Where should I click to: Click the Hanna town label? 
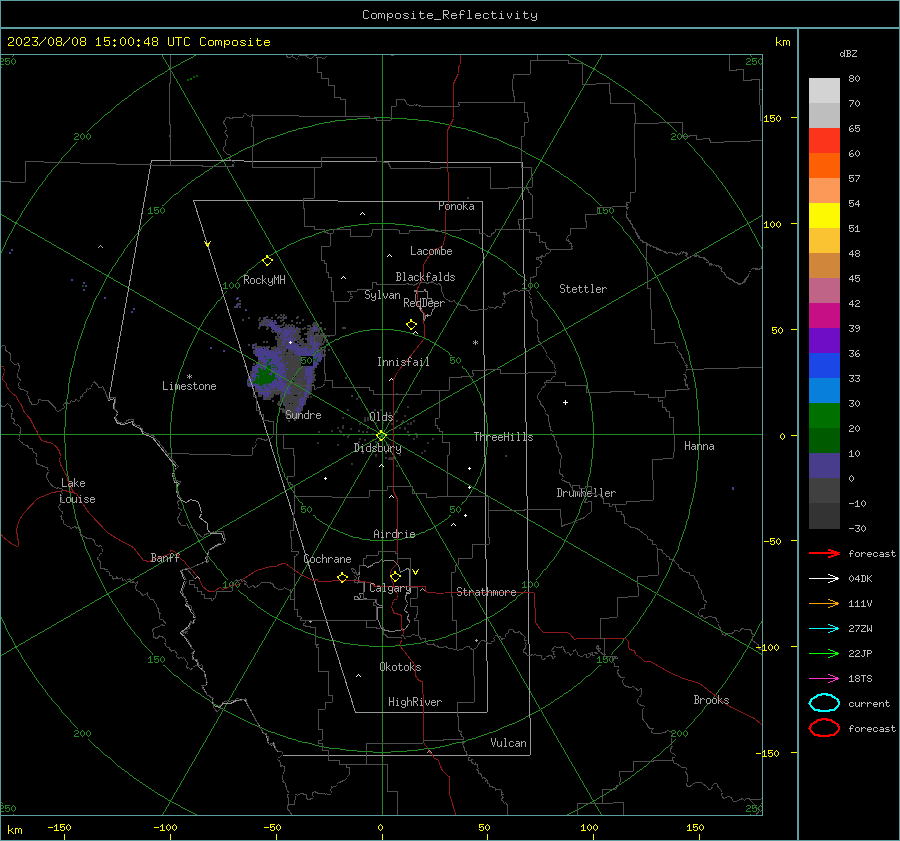(699, 446)
